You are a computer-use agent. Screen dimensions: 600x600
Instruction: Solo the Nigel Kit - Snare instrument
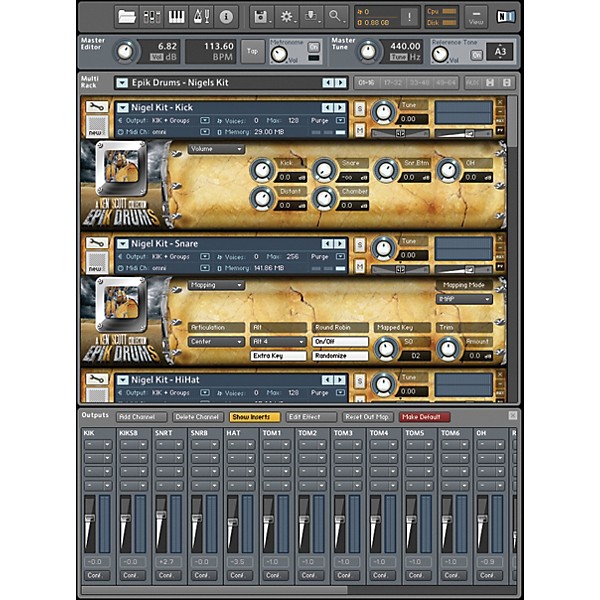(x=359, y=245)
